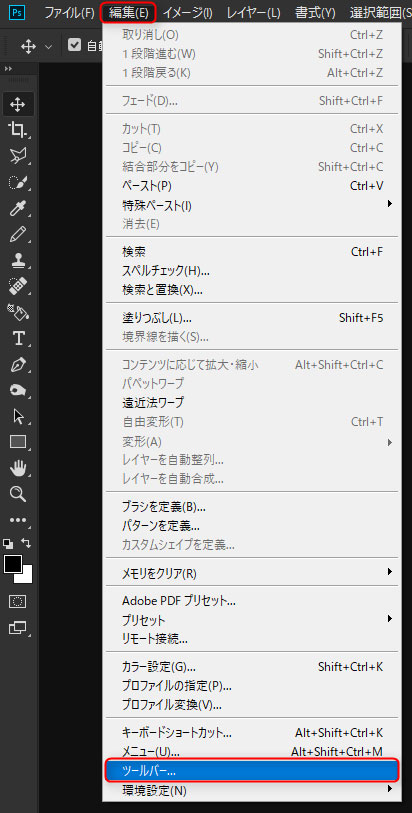Choose キーボードショートカット... menu entry

click(x=252, y=733)
